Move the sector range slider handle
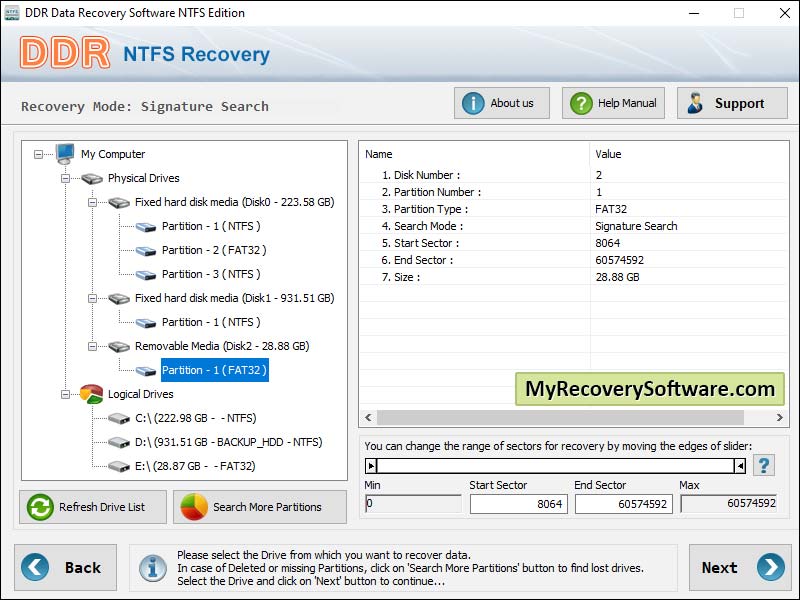The width and height of the screenshot is (800, 600). click(x=371, y=464)
